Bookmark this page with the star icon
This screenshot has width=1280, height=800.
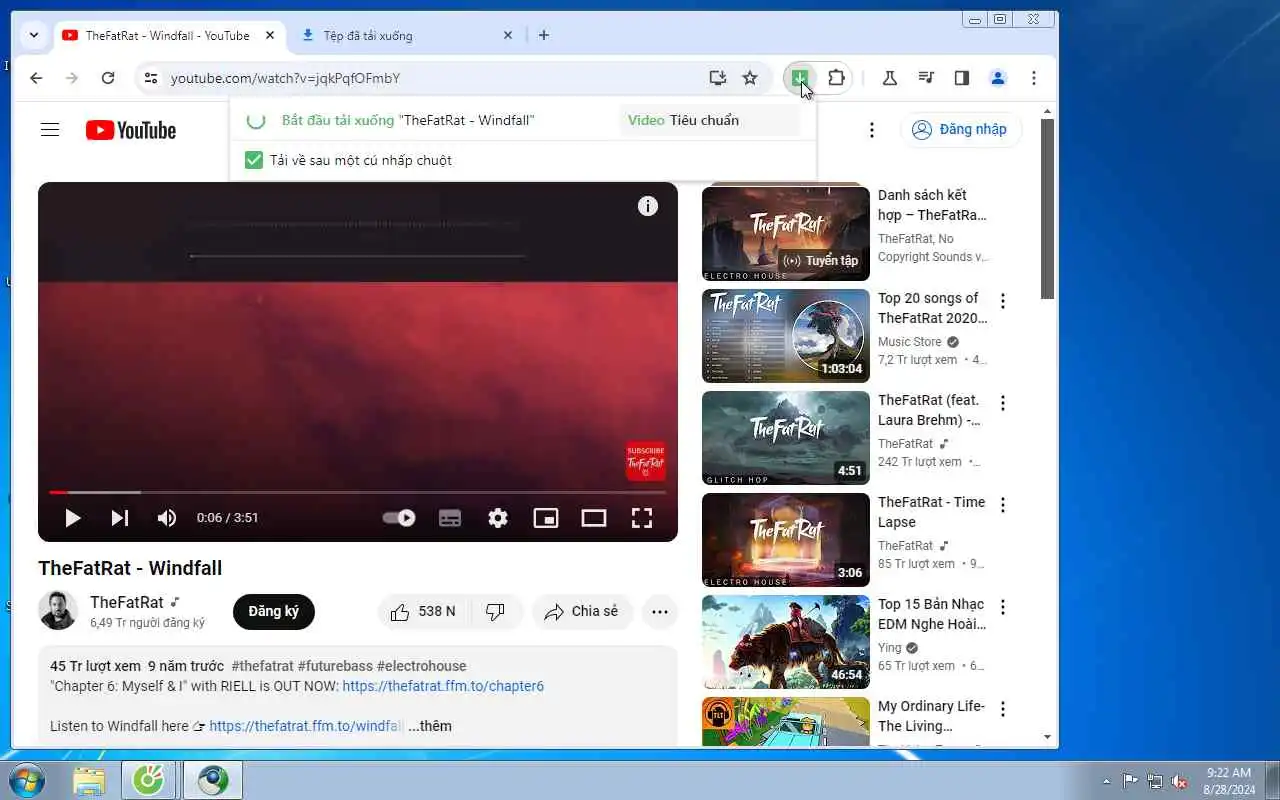[750, 78]
